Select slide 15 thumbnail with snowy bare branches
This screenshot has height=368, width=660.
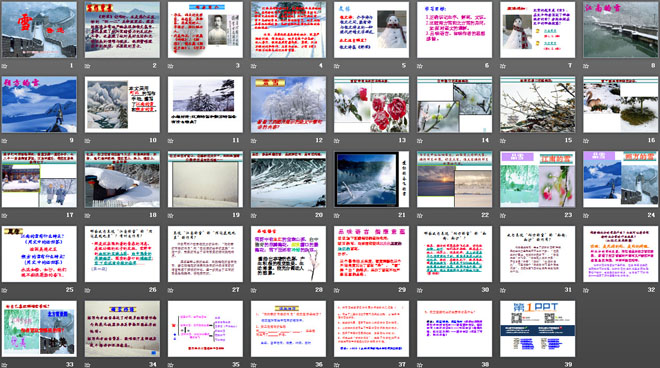538,104
